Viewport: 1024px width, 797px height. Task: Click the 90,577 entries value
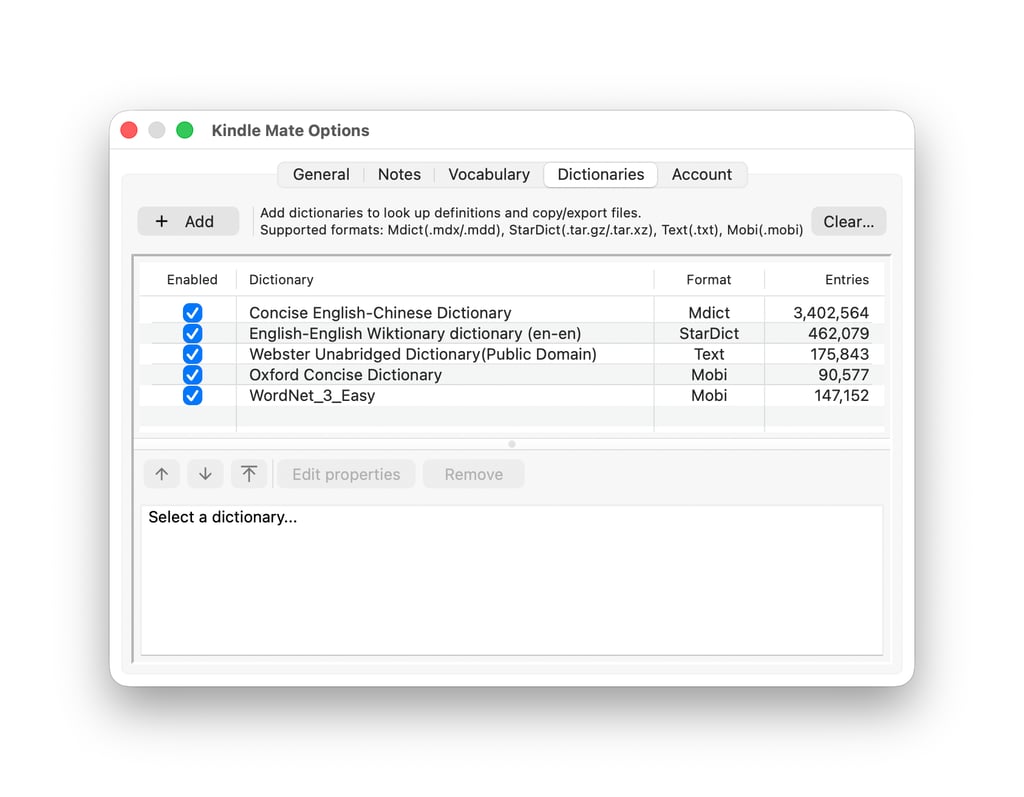(844, 375)
